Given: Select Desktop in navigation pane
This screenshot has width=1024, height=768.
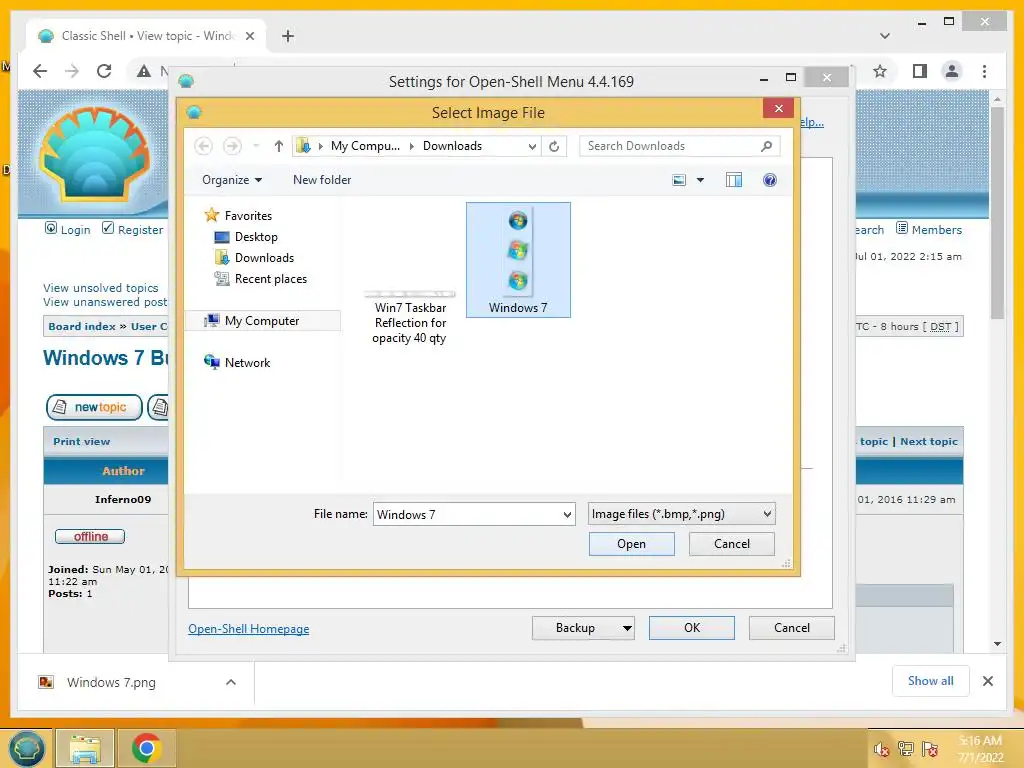Looking at the screenshot, I should tap(246, 236).
